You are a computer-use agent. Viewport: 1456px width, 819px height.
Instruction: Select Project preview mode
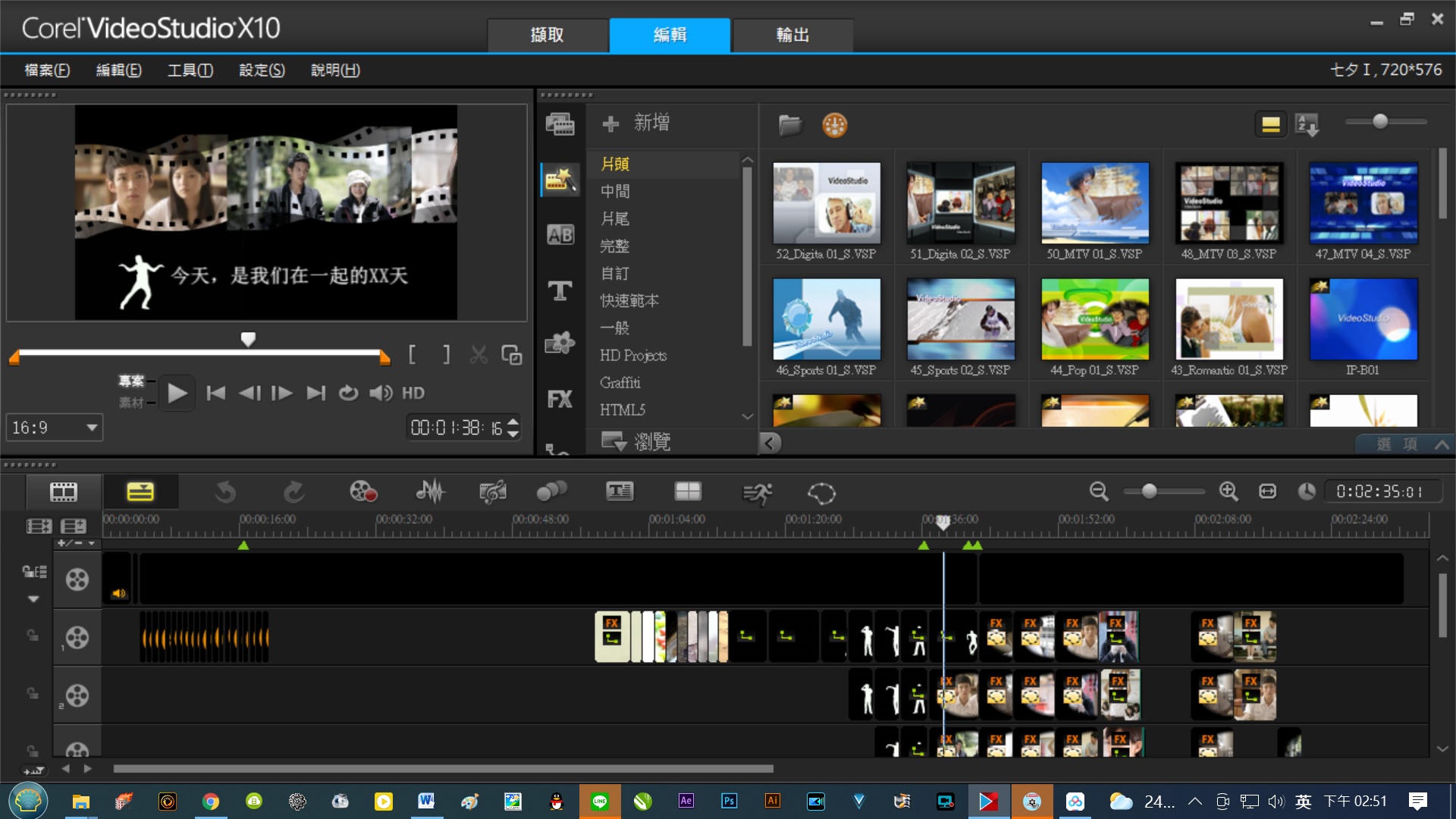point(131,381)
